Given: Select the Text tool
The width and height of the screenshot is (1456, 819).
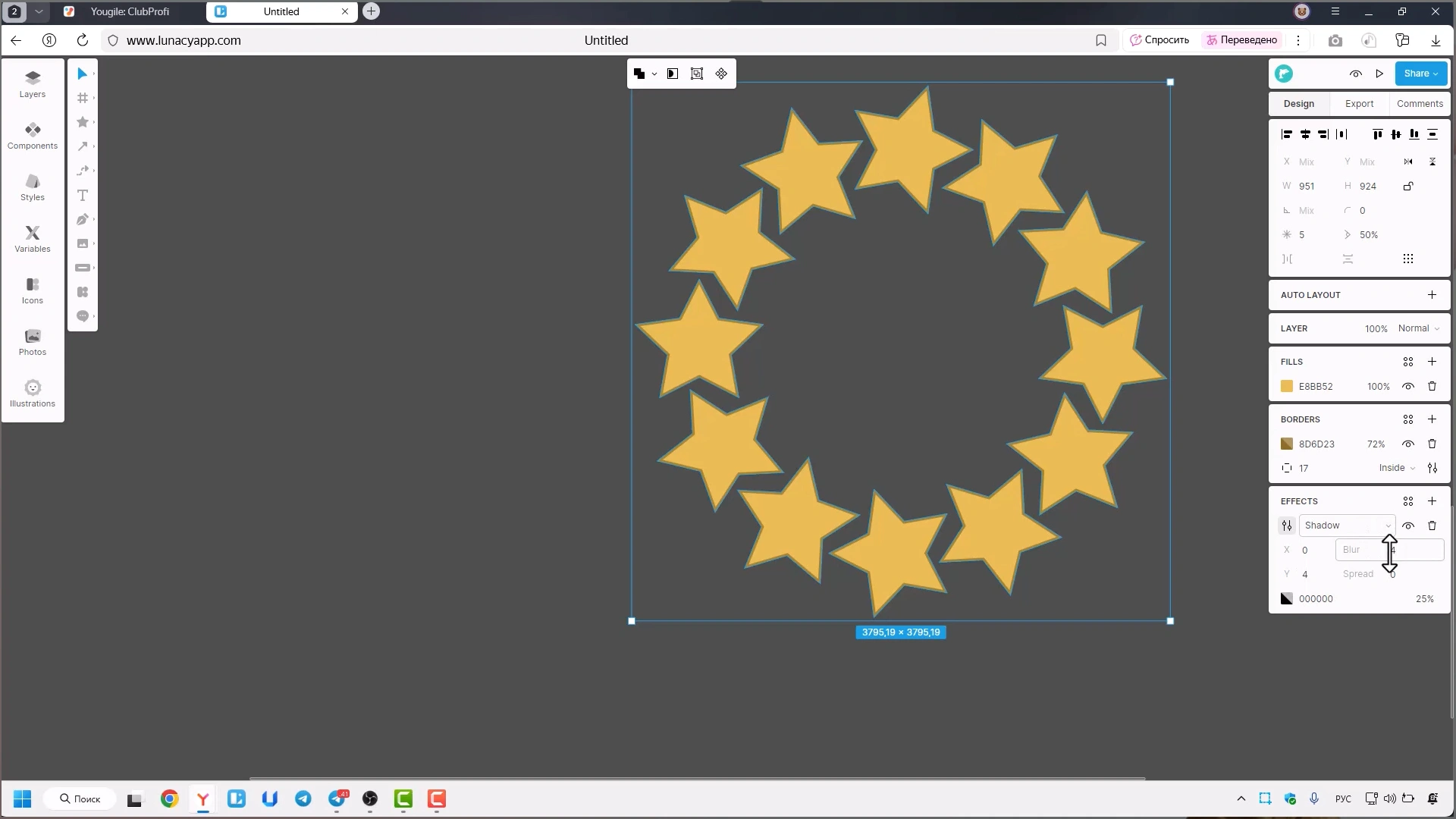Looking at the screenshot, I should pyautogui.click(x=83, y=195).
